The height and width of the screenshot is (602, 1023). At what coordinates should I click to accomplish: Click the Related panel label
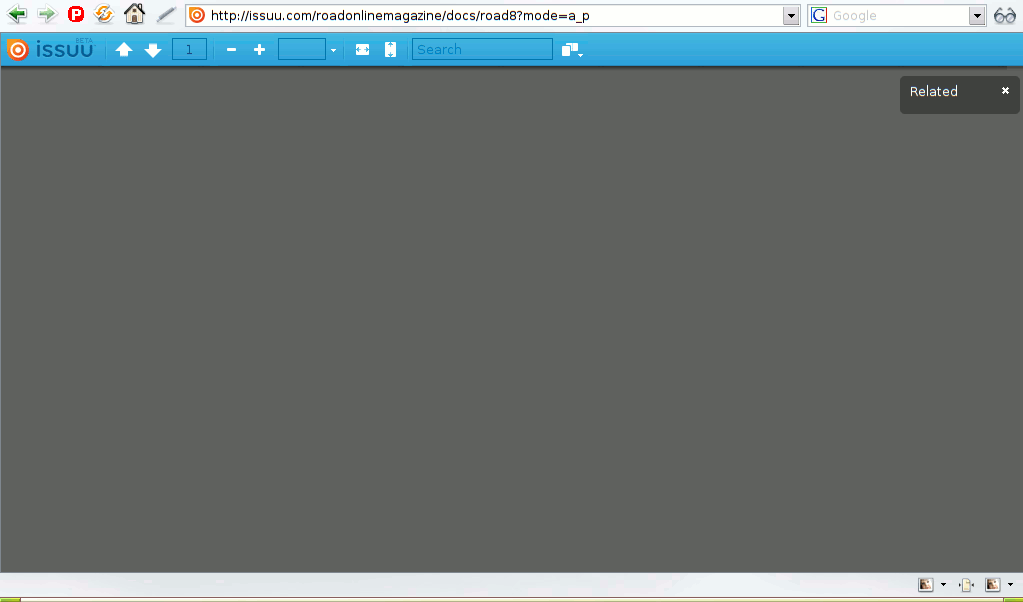pyautogui.click(x=933, y=92)
